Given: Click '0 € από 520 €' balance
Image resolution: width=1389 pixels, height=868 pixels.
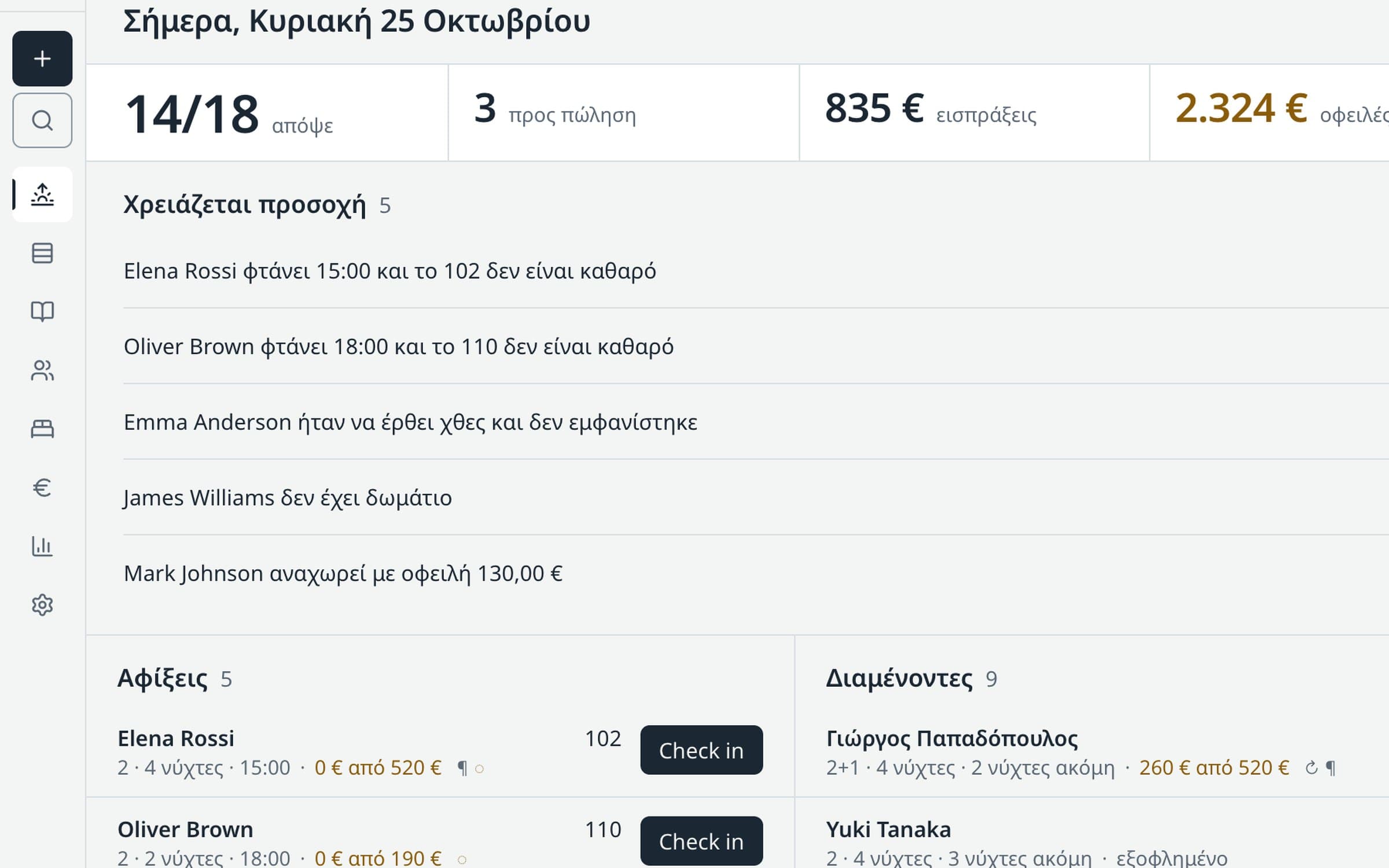Looking at the screenshot, I should coord(378,768).
